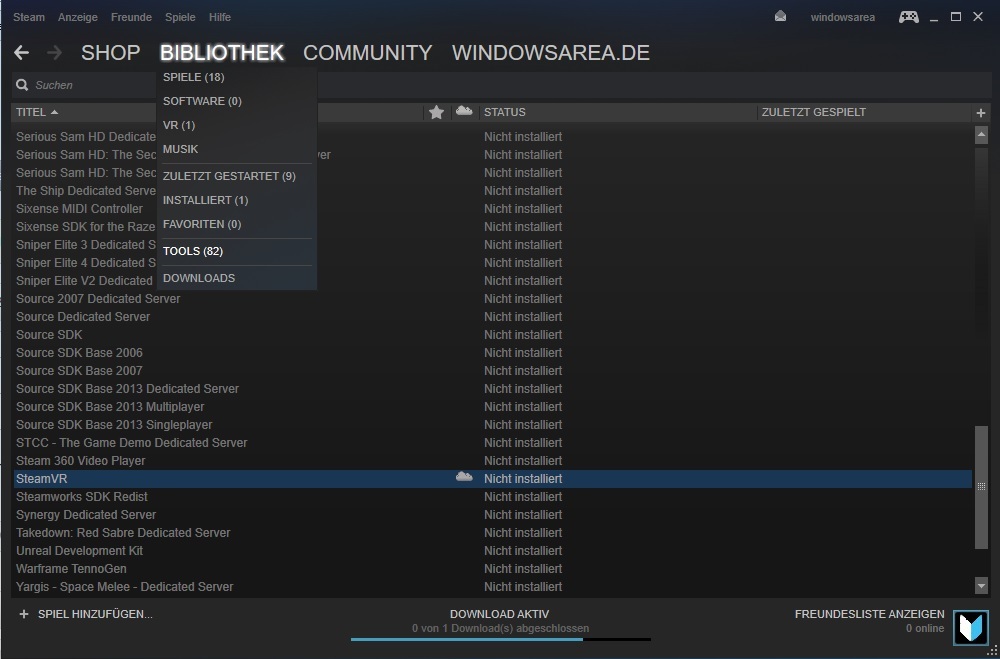
Task: Click the download progress bar
Action: coord(501,639)
